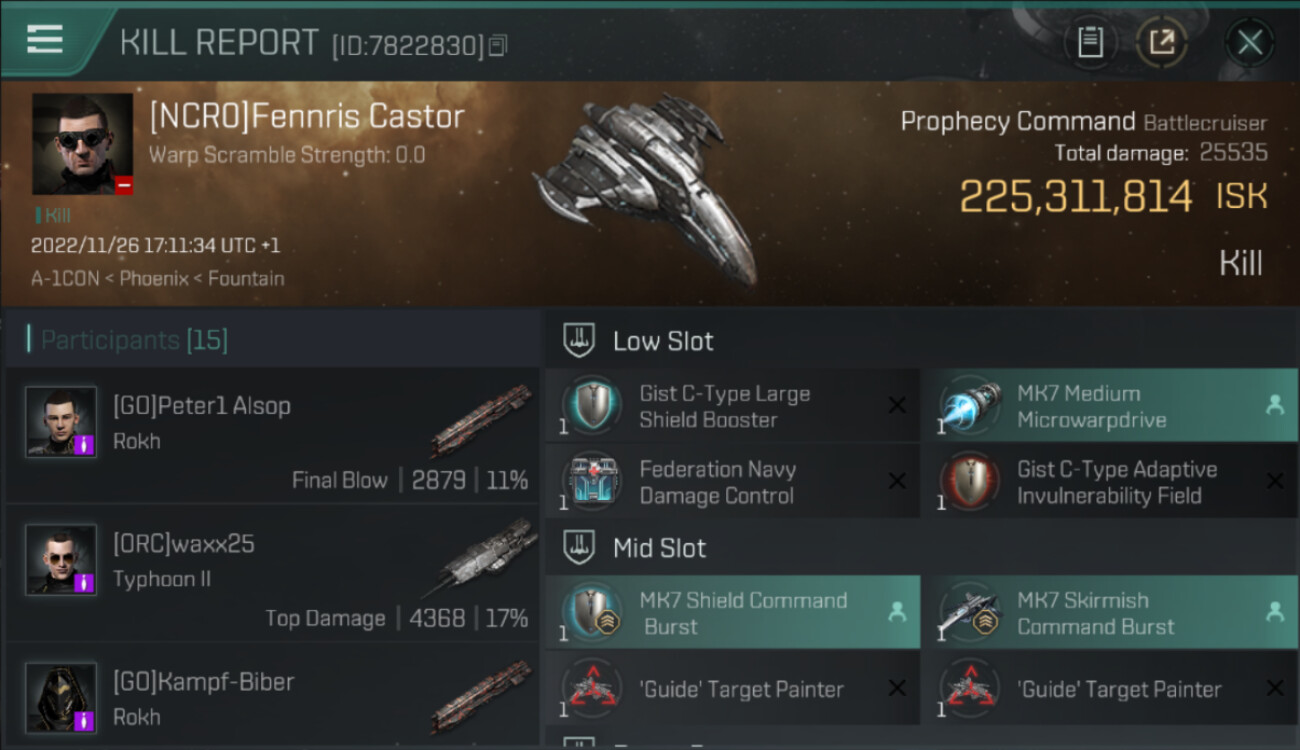1300x750 pixels.
Task: Copy the kill report ID icon
Action: click(x=498, y=45)
